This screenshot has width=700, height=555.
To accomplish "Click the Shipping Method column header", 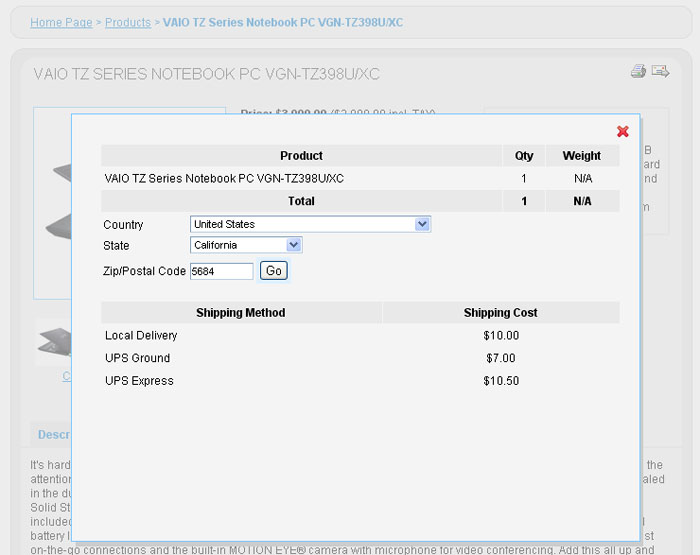I will (x=241, y=313).
